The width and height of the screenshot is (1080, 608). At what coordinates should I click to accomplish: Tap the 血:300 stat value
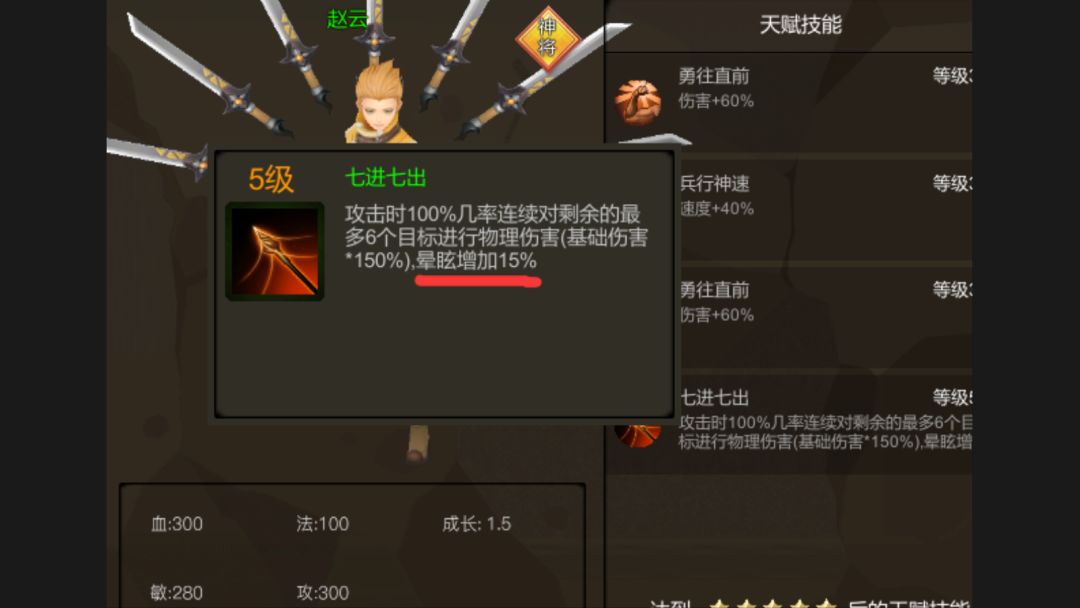click(x=177, y=524)
